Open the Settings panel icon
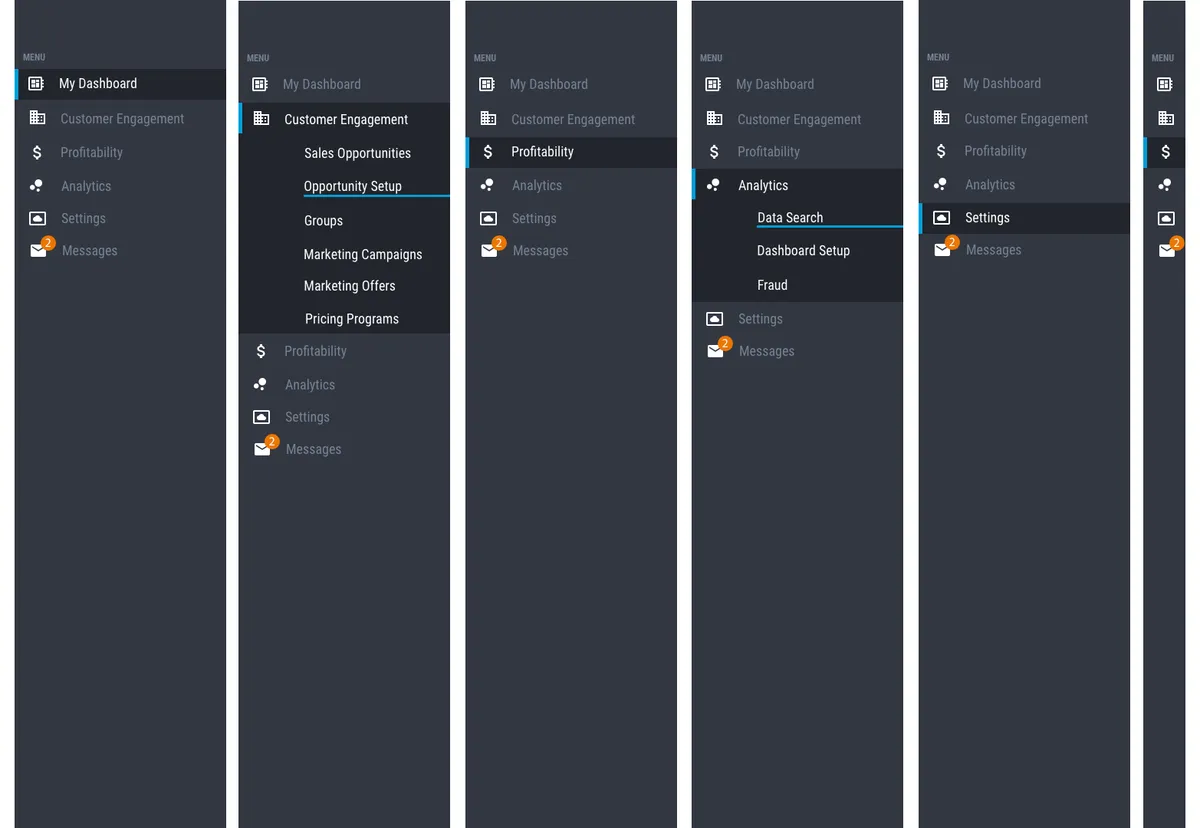The height and width of the screenshot is (828, 1200). pos(36,218)
